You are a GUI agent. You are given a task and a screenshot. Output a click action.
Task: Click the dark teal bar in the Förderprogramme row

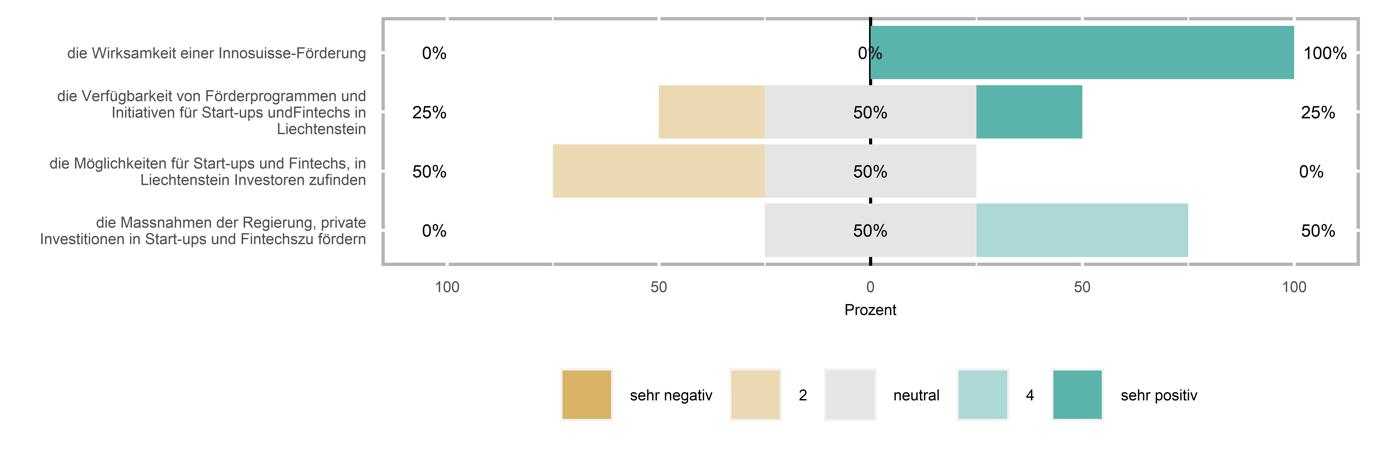click(1029, 112)
